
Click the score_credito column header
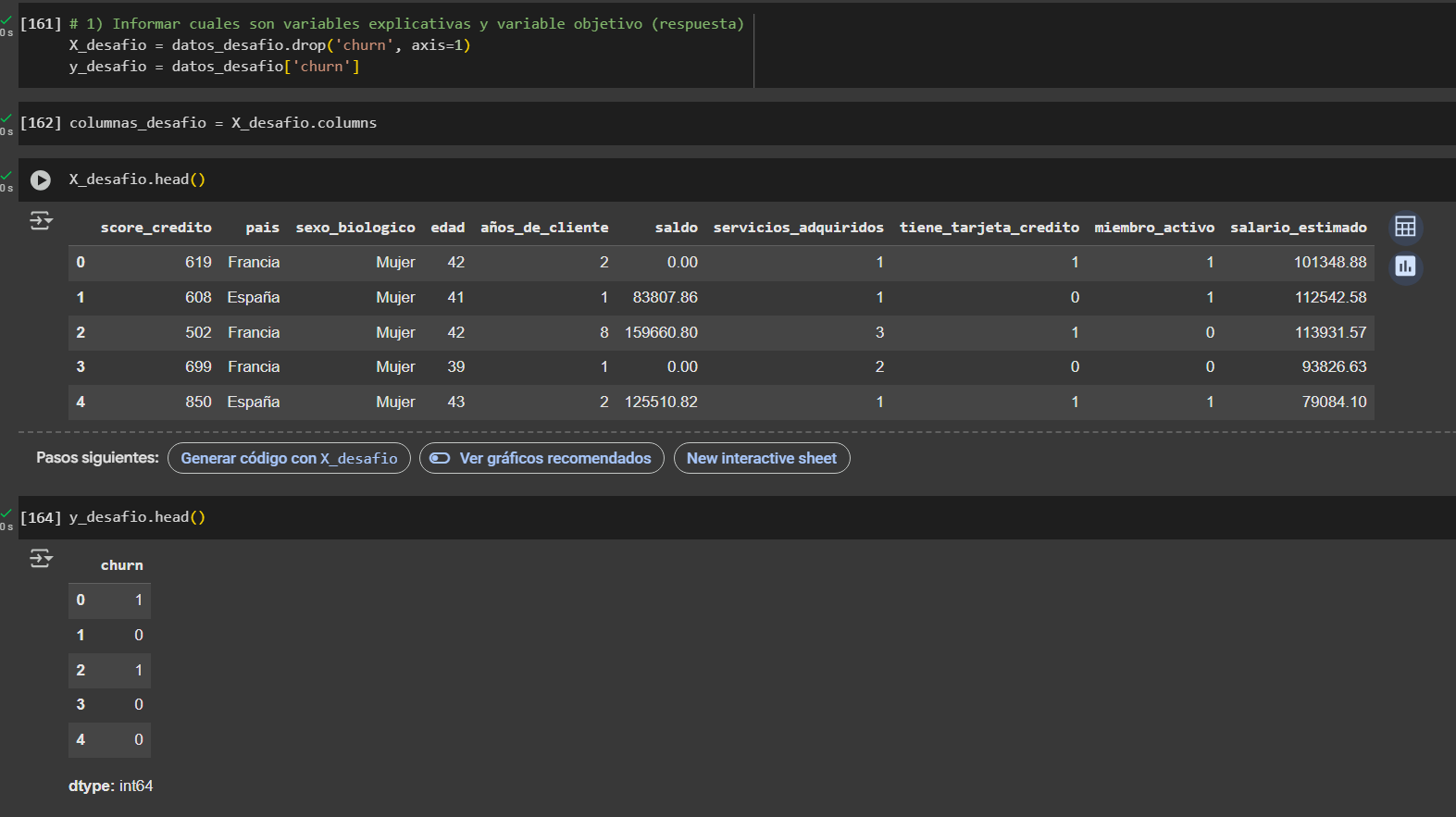coord(156,228)
